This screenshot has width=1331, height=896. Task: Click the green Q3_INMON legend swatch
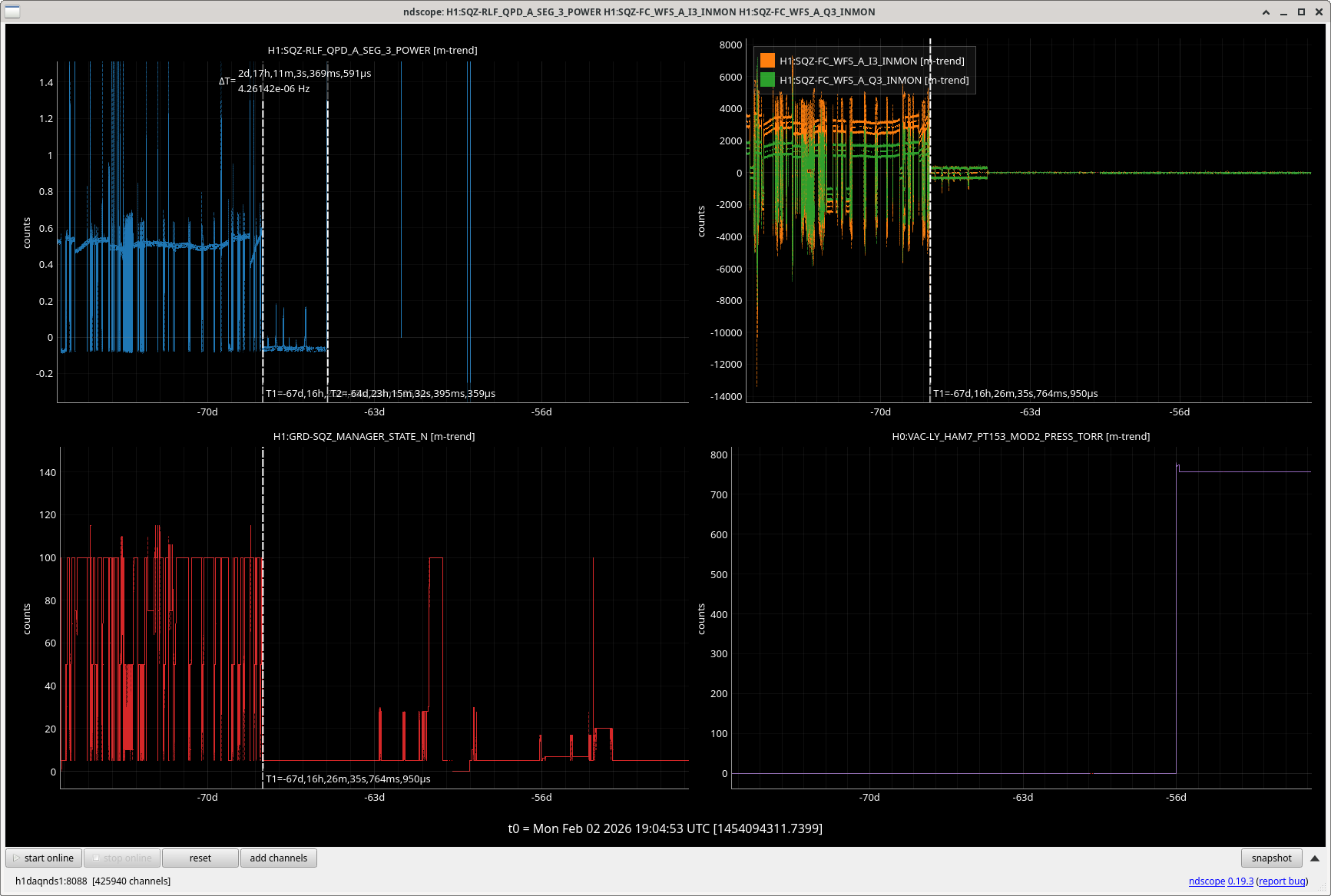(767, 80)
